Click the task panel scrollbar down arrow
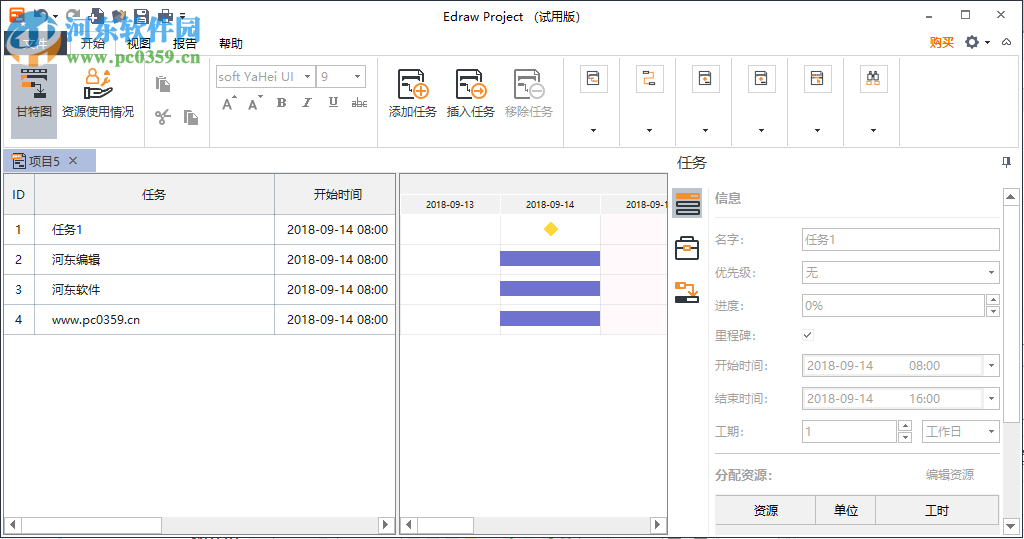 point(1010,526)
